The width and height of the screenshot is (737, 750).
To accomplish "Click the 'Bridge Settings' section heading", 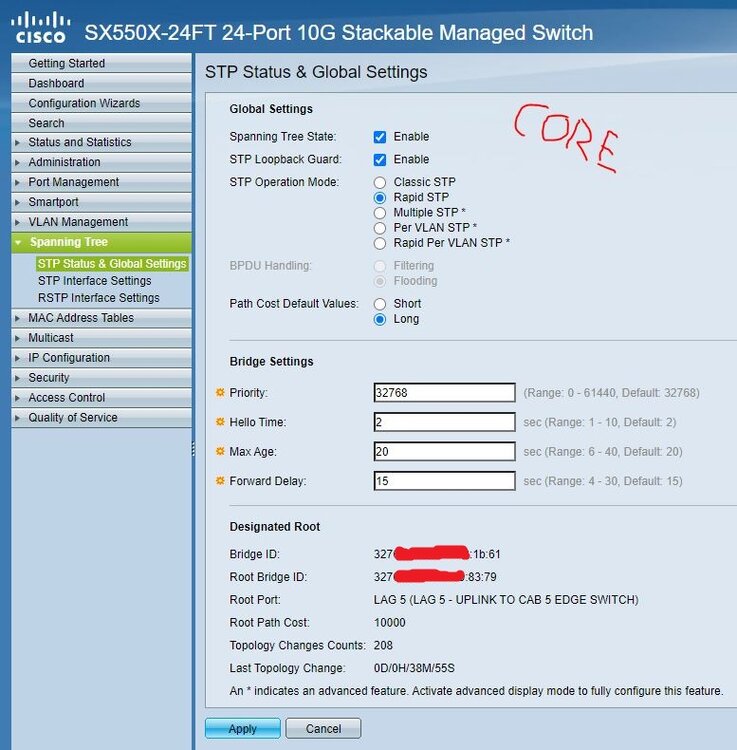I will point(271,362).
